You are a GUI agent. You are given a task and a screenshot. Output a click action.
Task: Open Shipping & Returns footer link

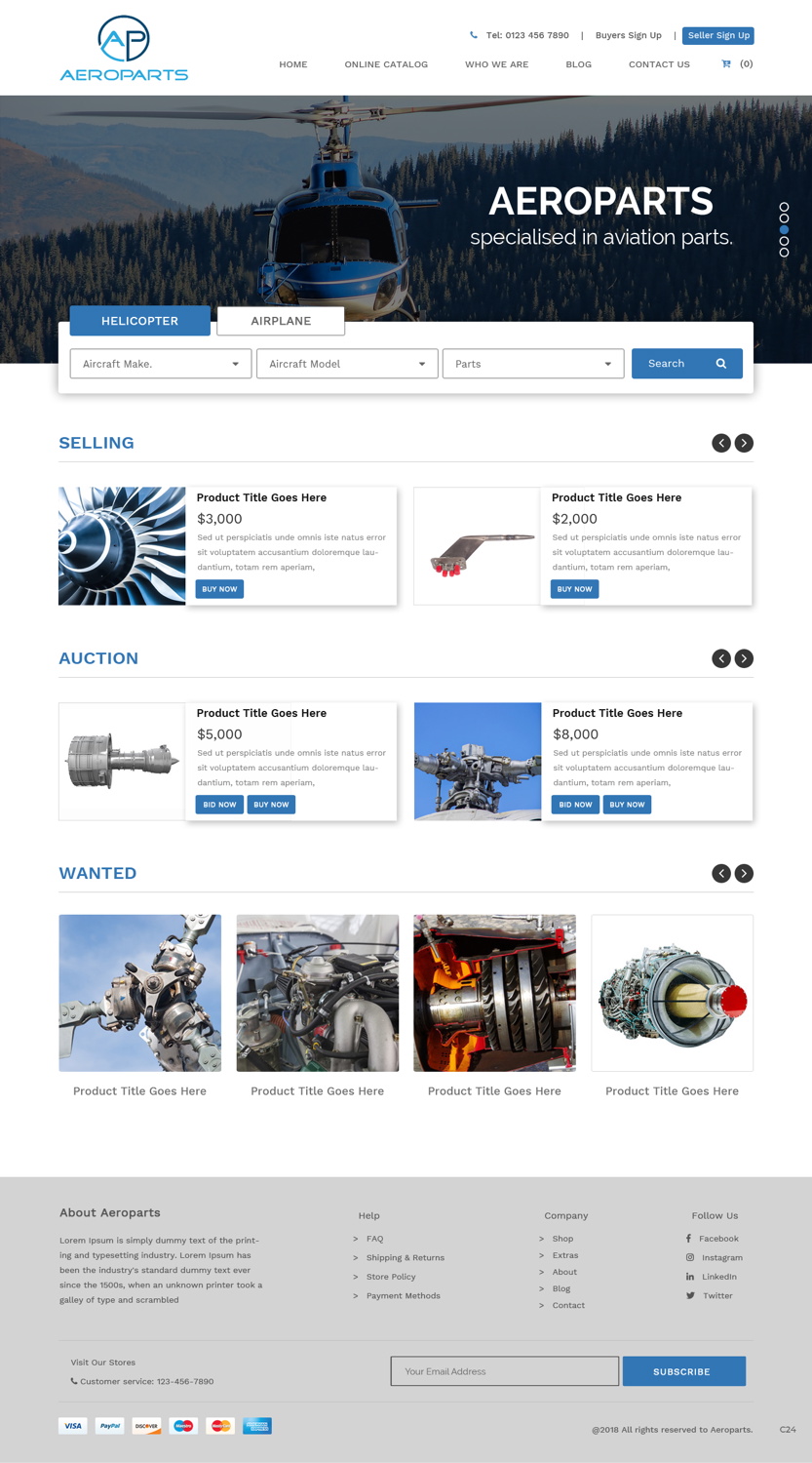coord(406,1258)
